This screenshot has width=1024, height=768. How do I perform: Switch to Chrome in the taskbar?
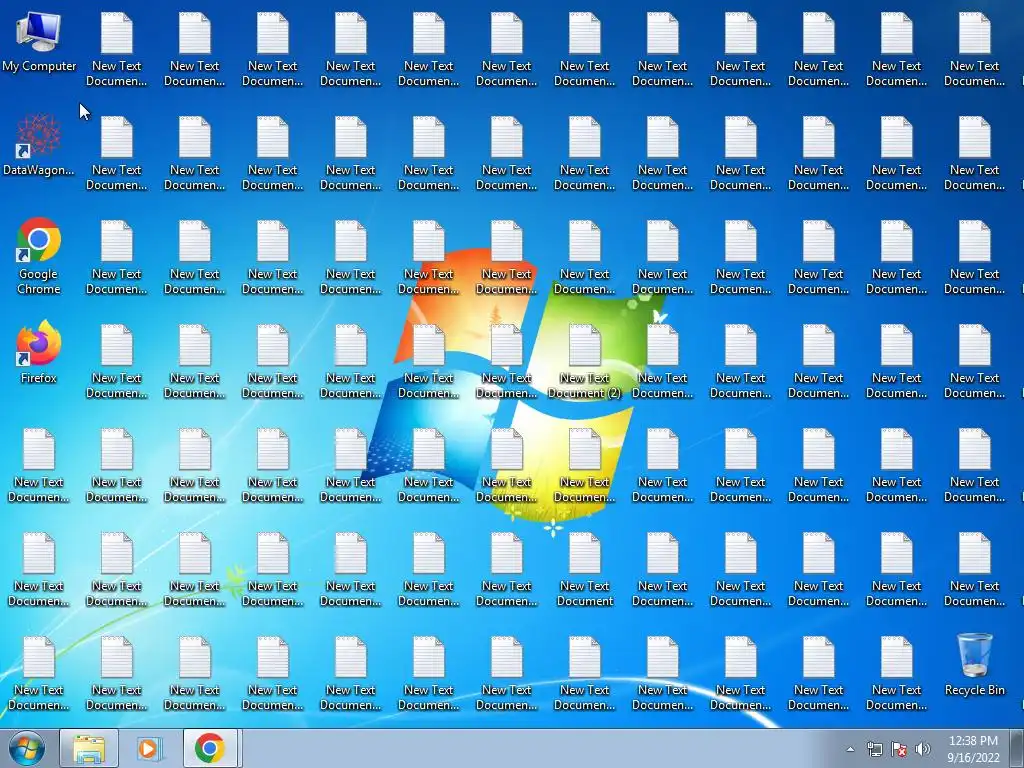210,748
